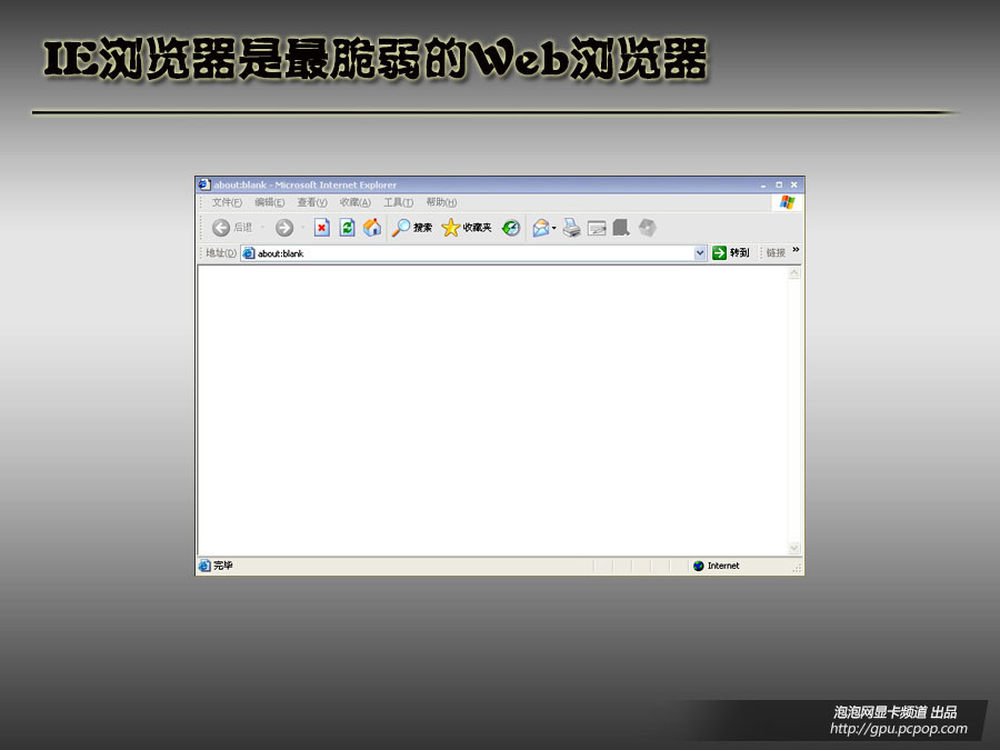Open the 帮助(H) menu

pyautogui.click(x=441, y=202)
